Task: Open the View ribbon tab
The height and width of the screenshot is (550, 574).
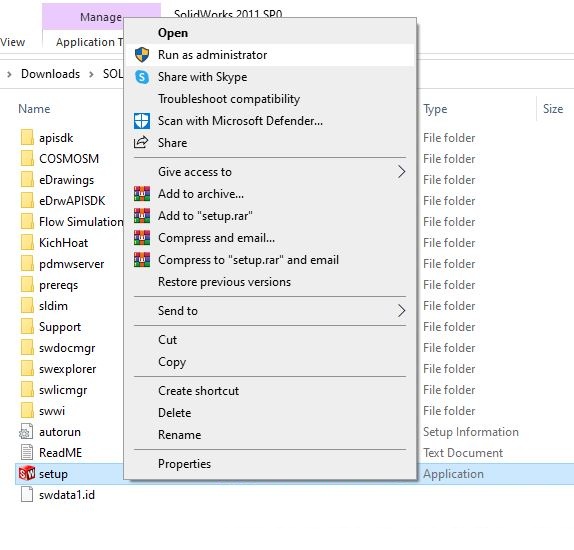Action: coord(12,42)
